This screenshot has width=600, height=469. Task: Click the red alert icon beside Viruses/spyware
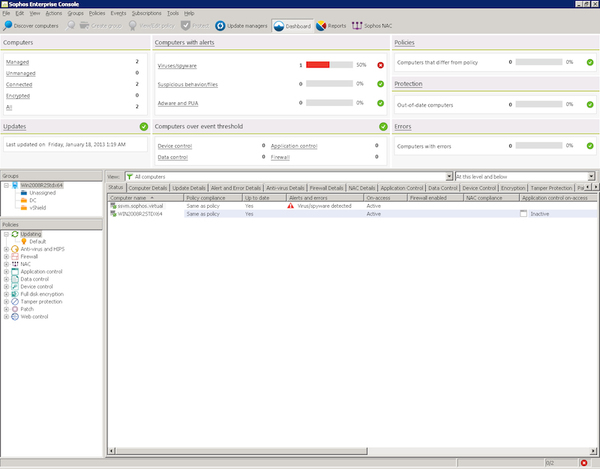click(x=380, y=65)
